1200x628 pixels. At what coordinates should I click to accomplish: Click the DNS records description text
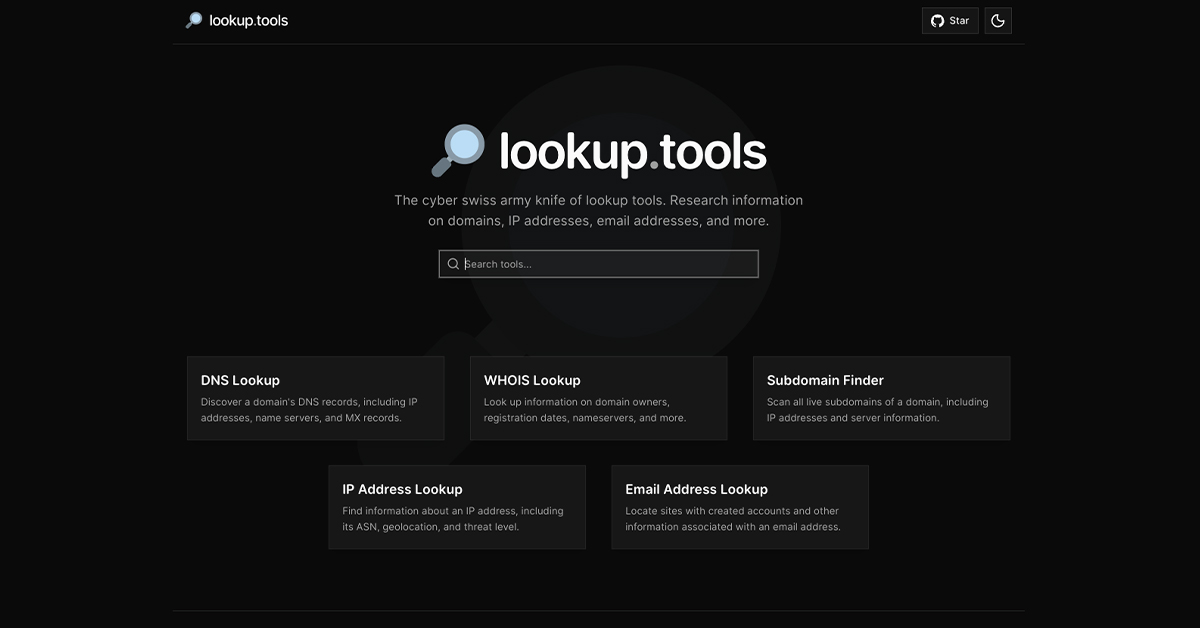click(309, 410)
